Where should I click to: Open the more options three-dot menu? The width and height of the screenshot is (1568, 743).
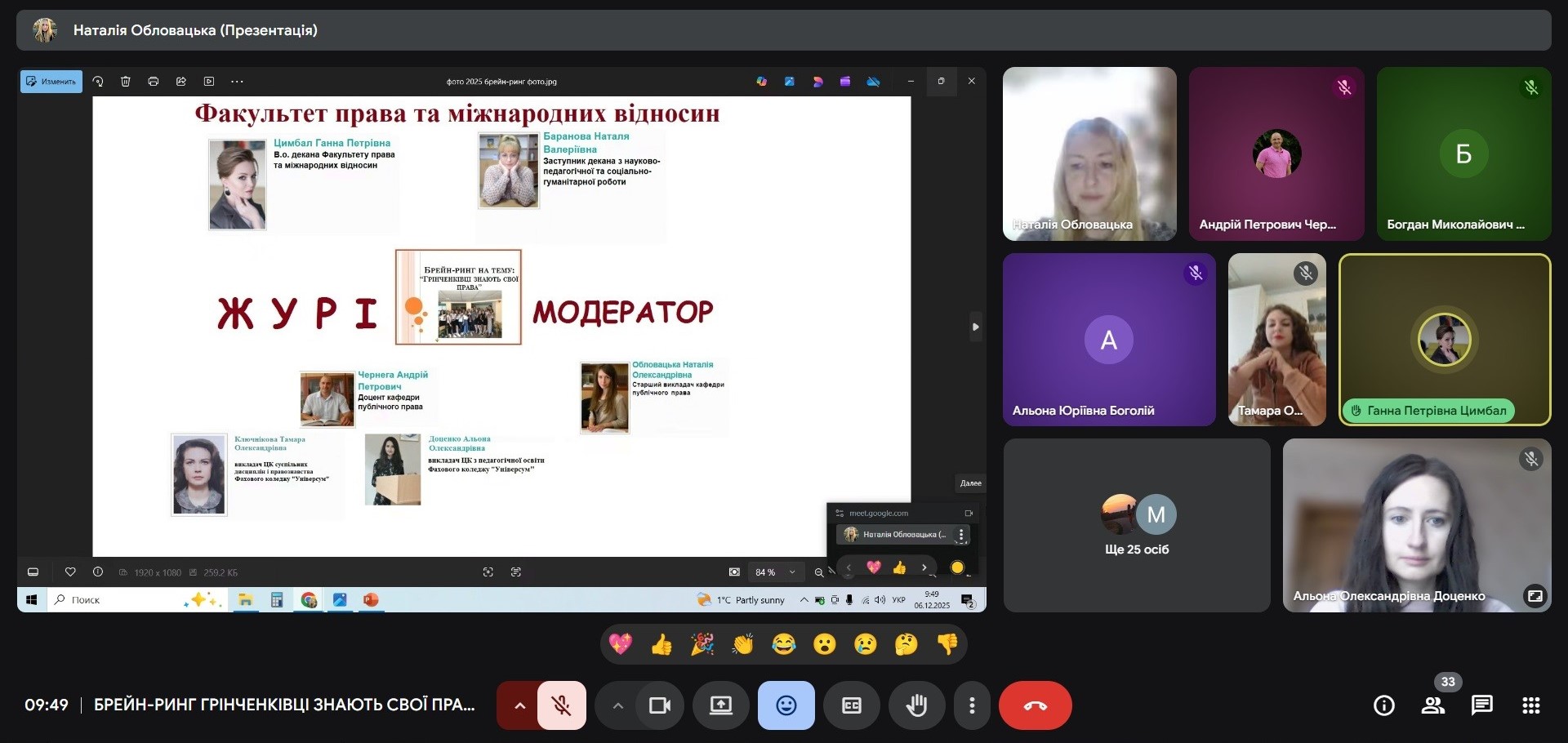pyautogui.click(x=971, y=705)
